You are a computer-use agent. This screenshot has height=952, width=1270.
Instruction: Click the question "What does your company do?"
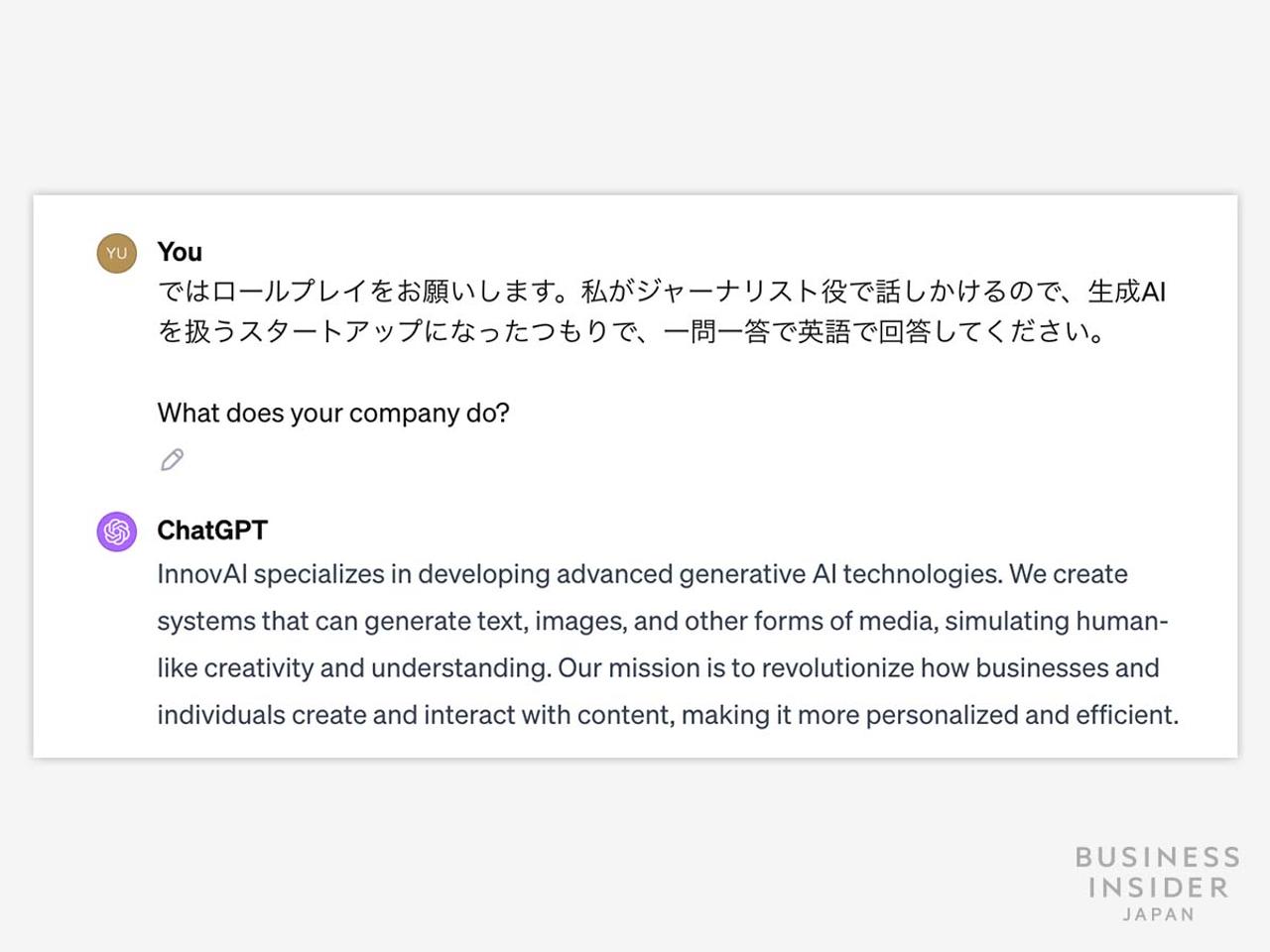tap(333, 413)
